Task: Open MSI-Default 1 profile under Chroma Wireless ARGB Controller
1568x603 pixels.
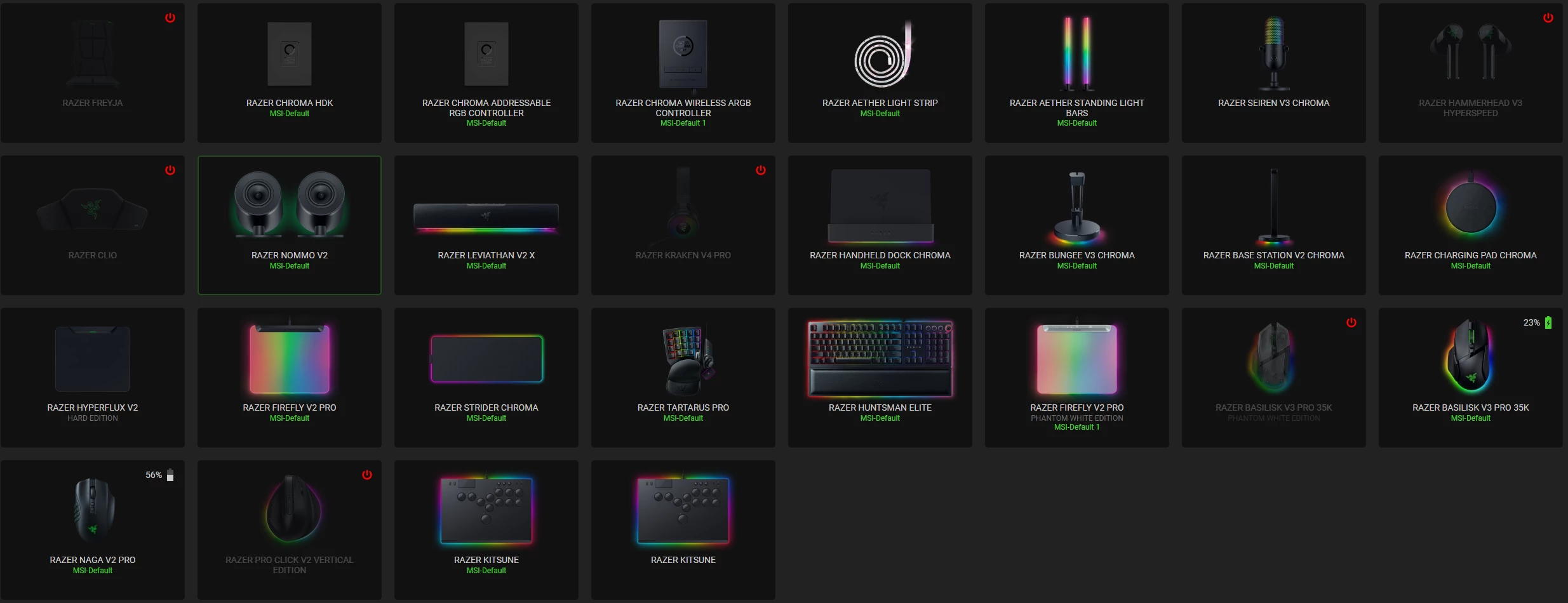Action: pos(683,123)
